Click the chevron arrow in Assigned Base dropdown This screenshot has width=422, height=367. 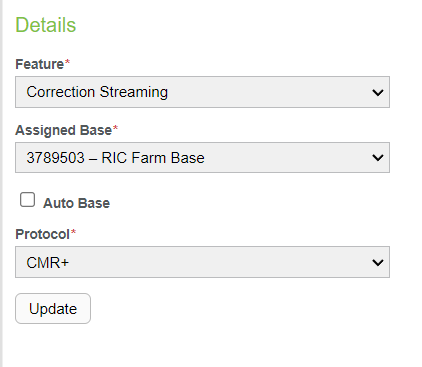[x=378, y=157]
